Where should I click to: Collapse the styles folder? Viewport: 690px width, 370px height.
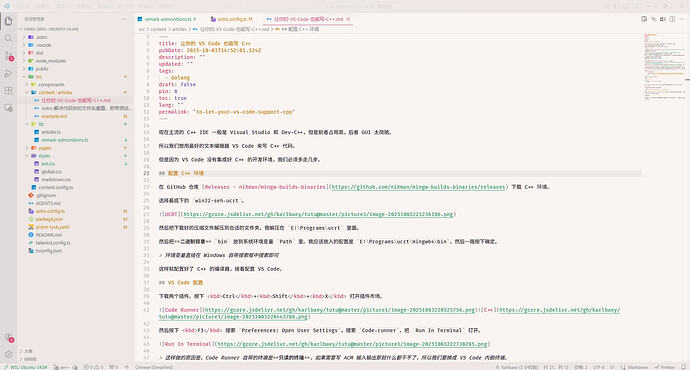click(x=44, y=156)
